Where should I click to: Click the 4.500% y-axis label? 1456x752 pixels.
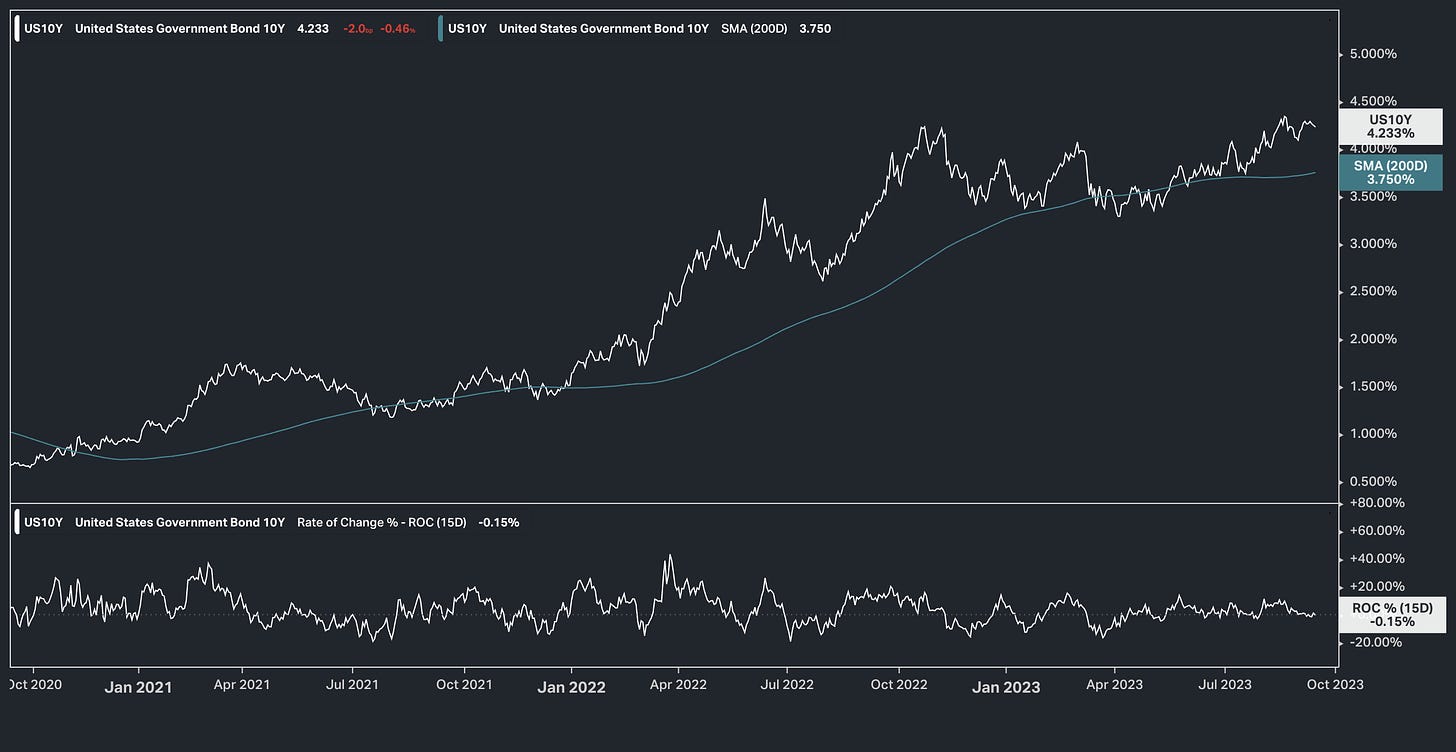[1375, 101]
